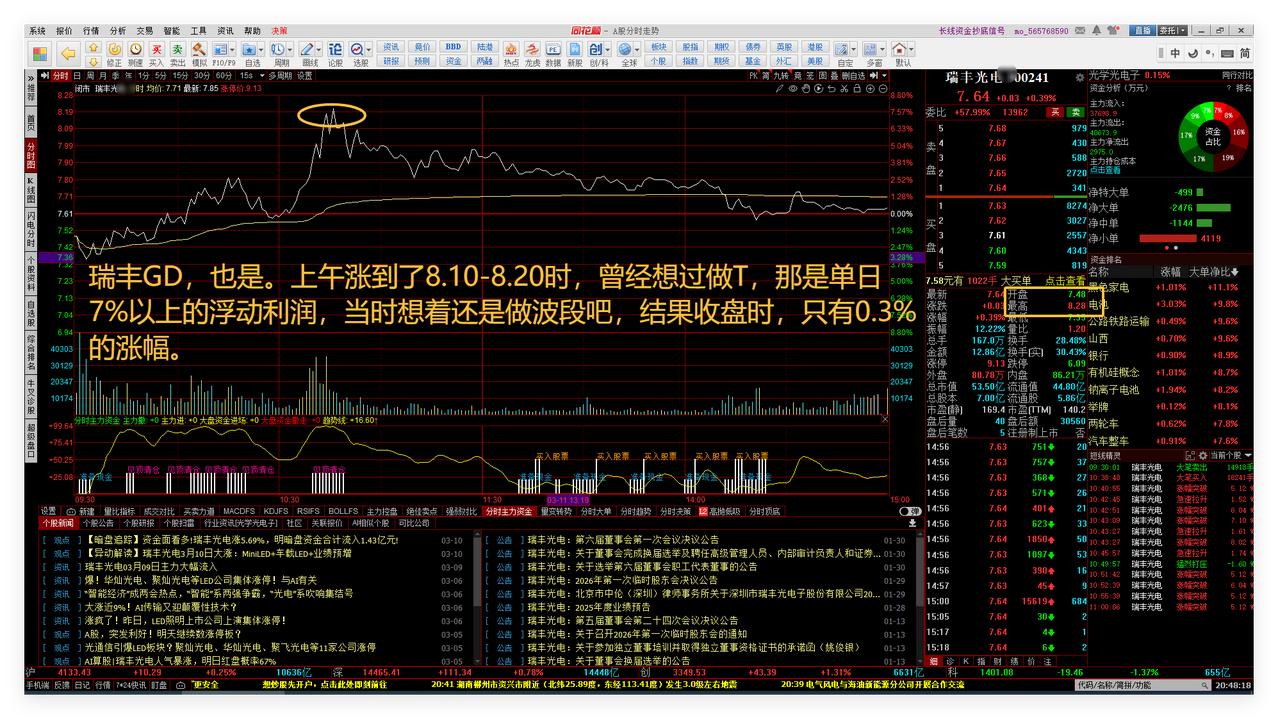Viewport: 1278px width, 719px height.
Task: Expand the 画线 dropdown arrow
Action: click(x=320, y=49)
